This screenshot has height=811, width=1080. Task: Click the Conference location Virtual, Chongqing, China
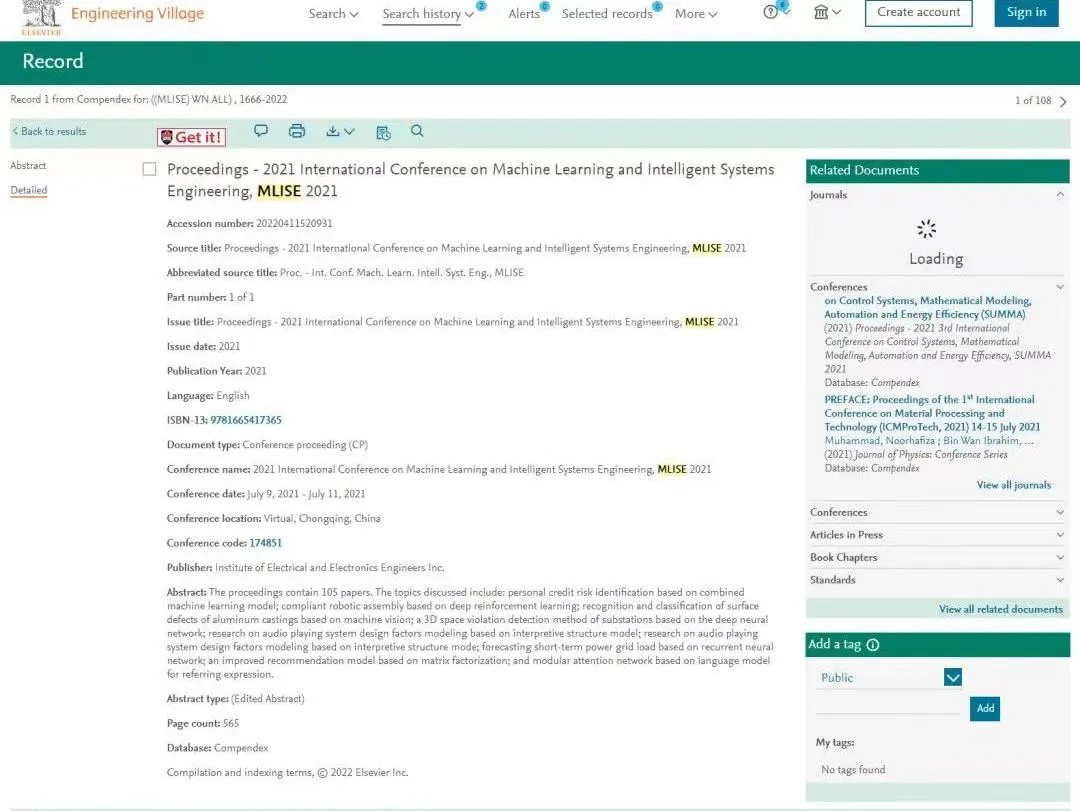click(322, 518)
